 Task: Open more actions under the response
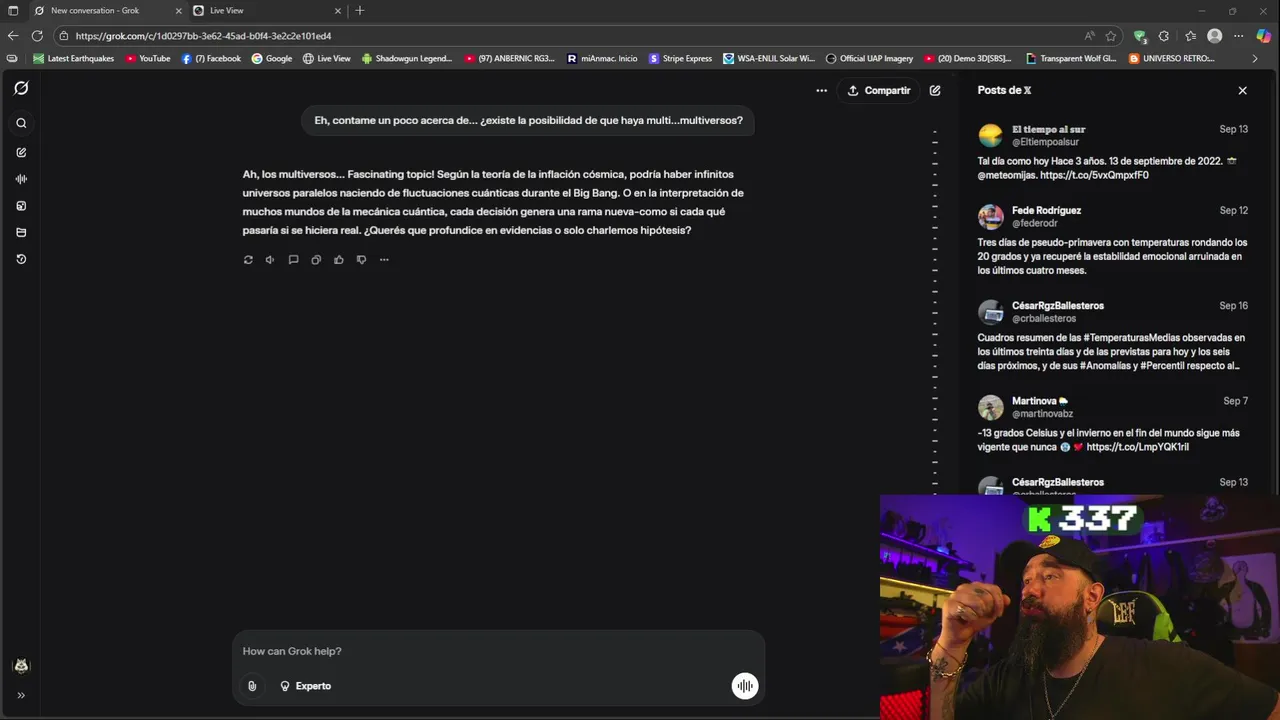tap(384, 260)
